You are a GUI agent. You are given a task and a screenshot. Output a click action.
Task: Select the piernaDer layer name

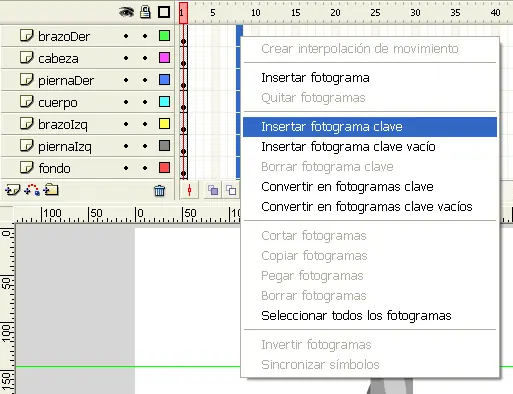pos(66,81)
